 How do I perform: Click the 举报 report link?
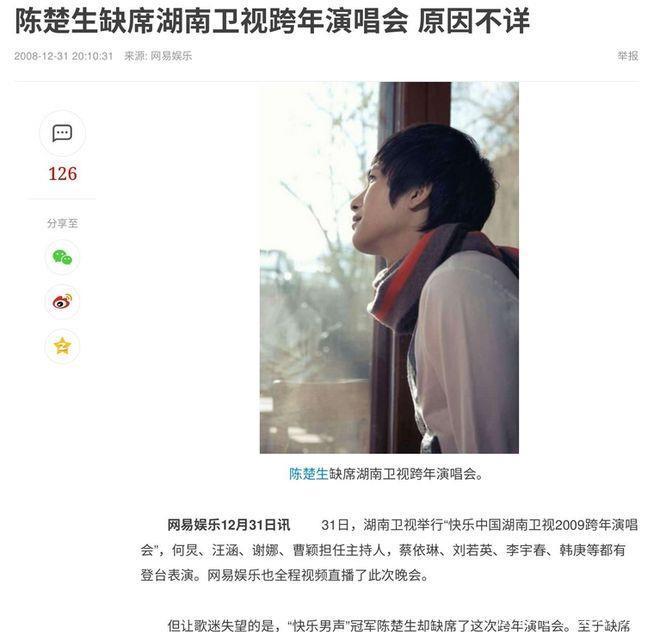[628, 56]
